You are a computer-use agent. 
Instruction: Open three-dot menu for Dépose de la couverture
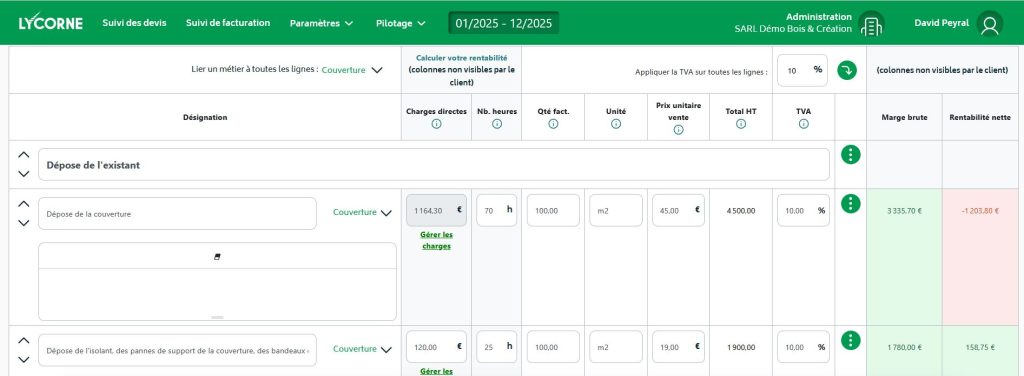[x=850, y=204]
